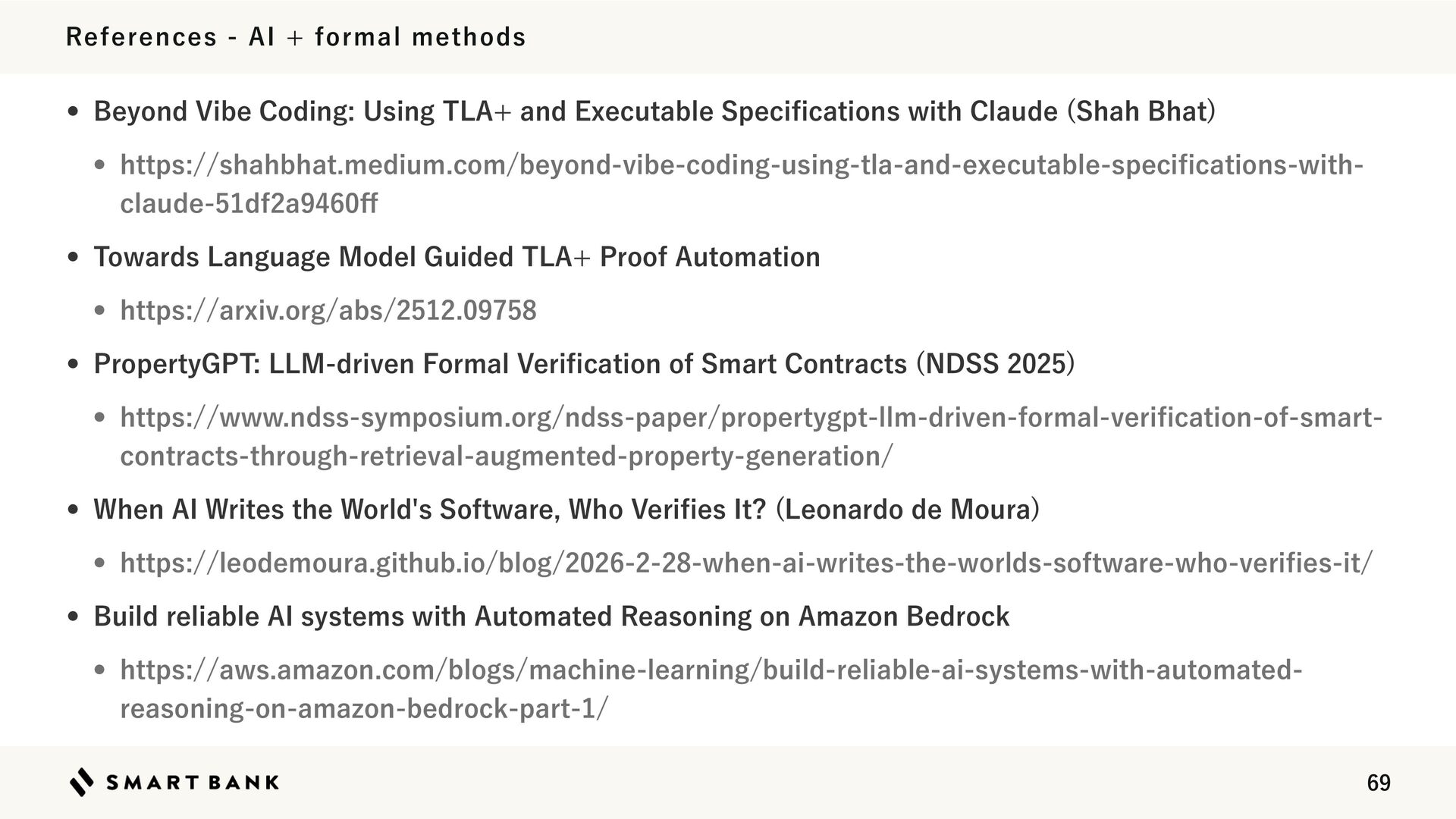Open the shahbhat.medium.com Beyond Vibe Coding link

pos(741,165)
